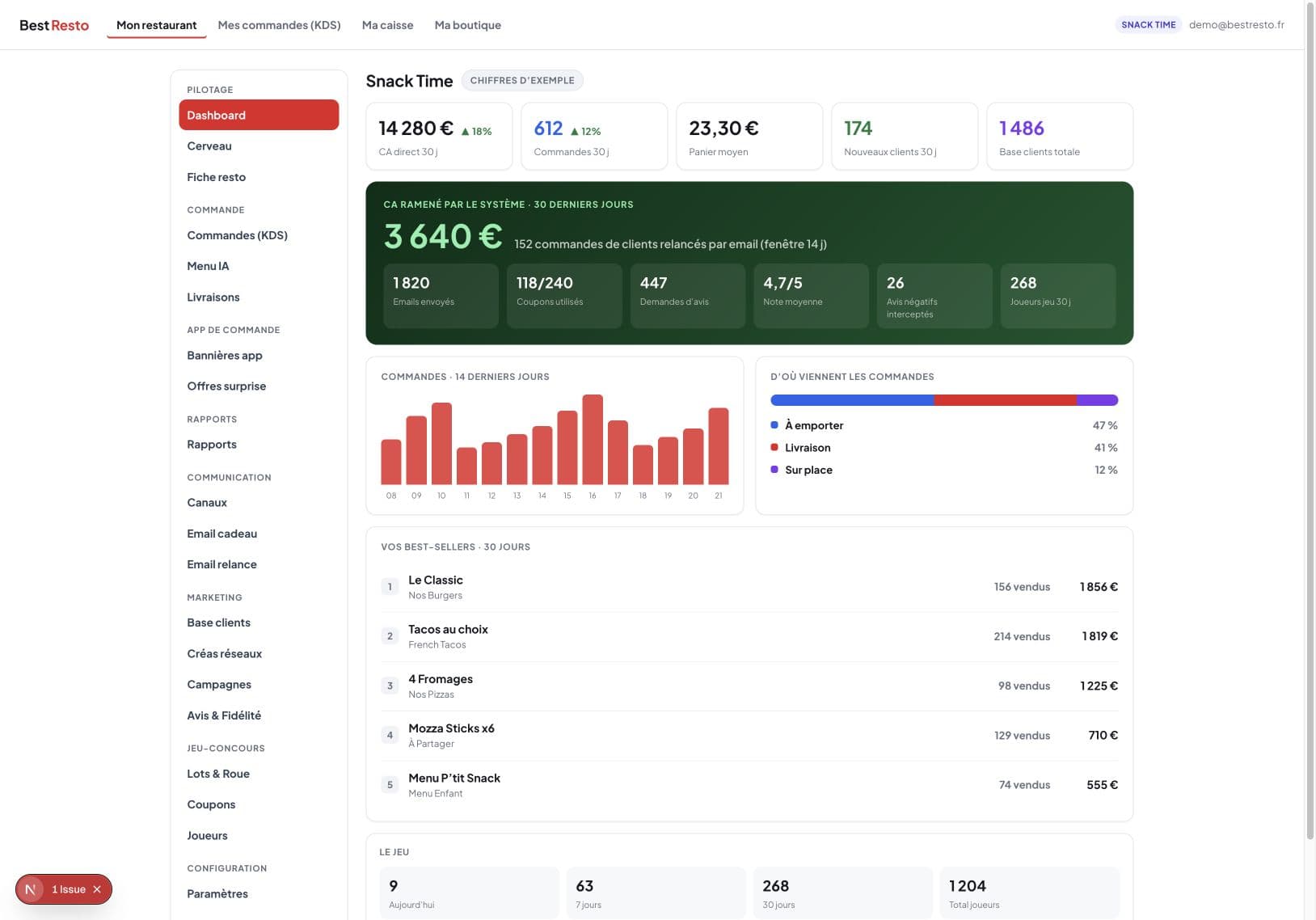
Task: Click the 26 Avis négatifs interceptés tile
Action: [x=934, y=296]
